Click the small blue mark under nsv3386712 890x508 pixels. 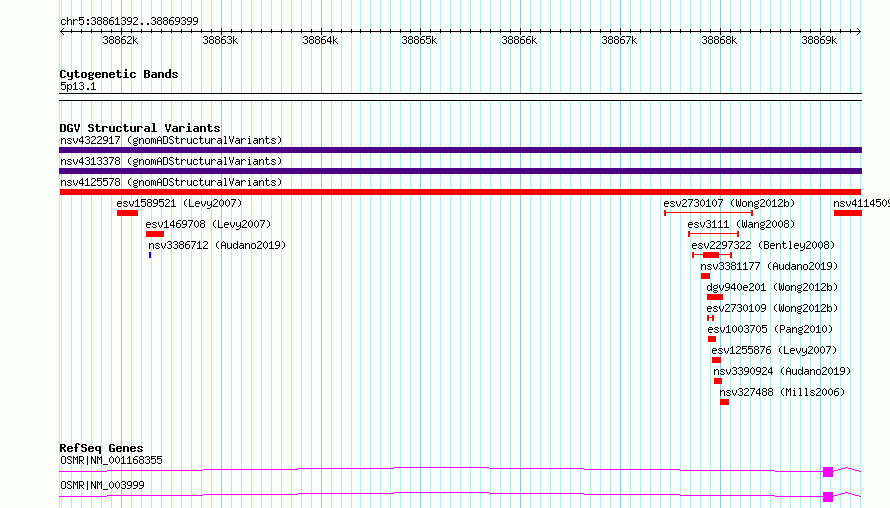pyautogui.click(x=150, y=255)
